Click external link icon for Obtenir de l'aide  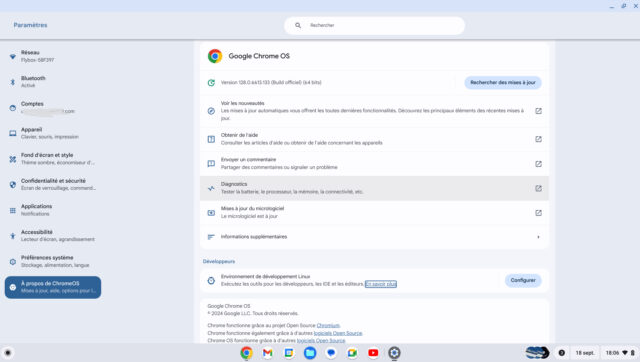coord(538,139)
